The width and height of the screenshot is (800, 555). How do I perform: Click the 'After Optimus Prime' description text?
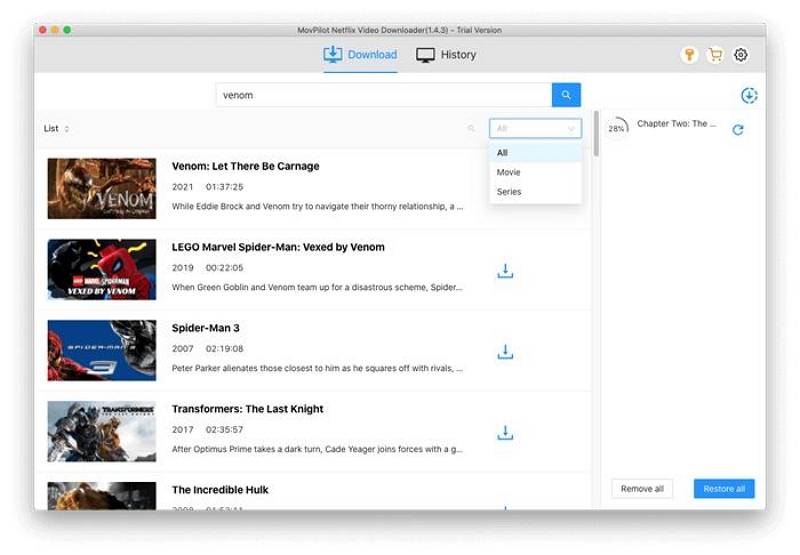pos(317,449)
